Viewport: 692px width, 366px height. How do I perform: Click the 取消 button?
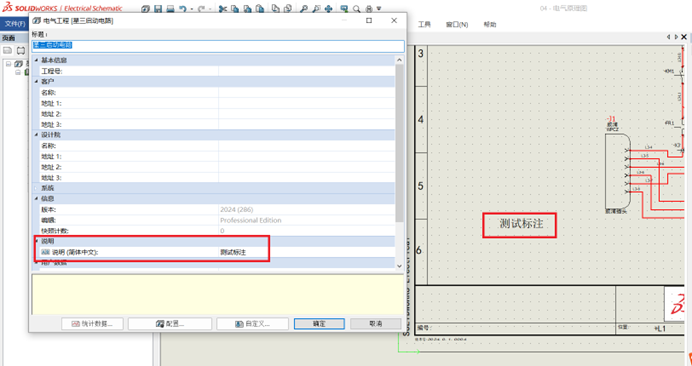pos(376,324)
